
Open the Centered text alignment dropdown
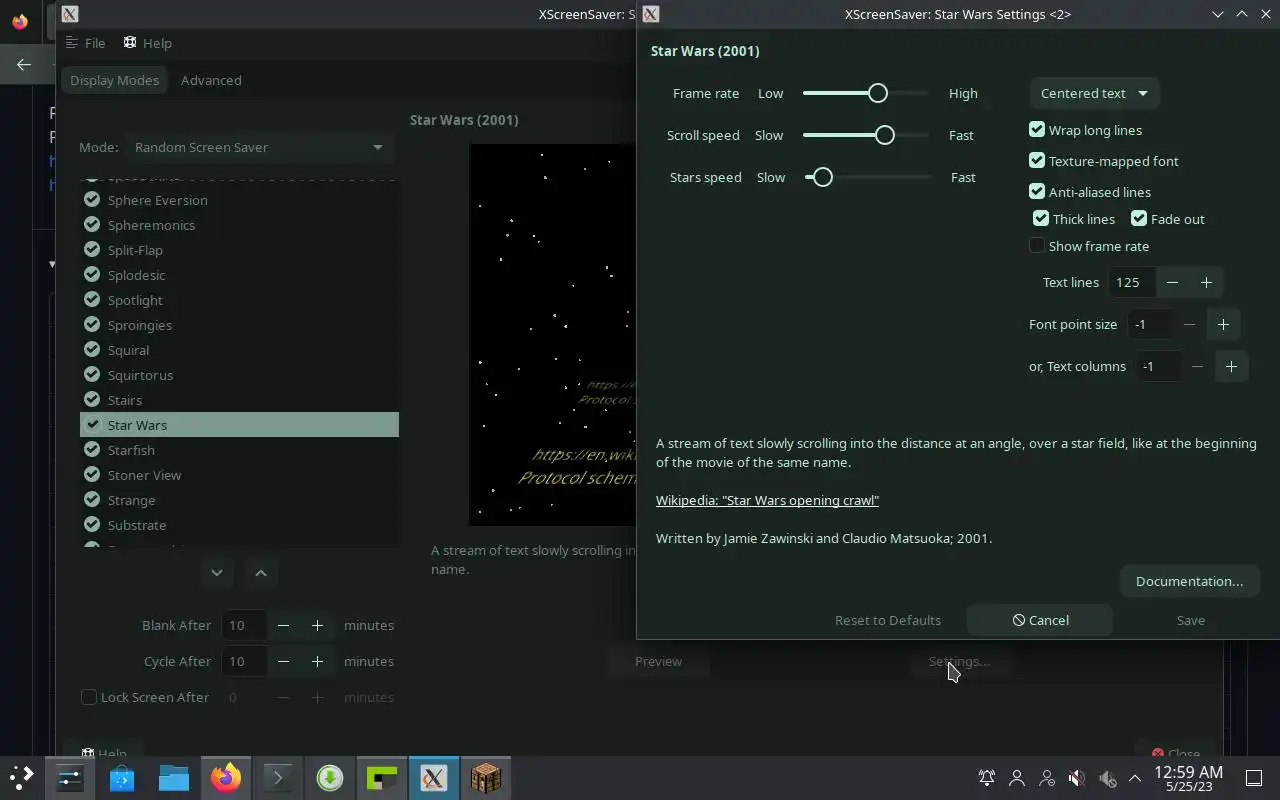(x=1094, y=93)
